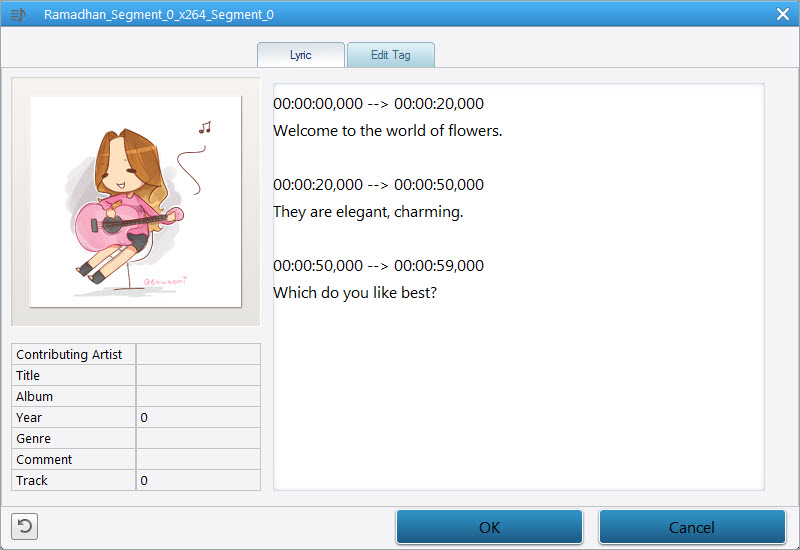This screenshot has height=550, width=800.
Task: Click the Contributing Artist value field
Action: point(197,354)
